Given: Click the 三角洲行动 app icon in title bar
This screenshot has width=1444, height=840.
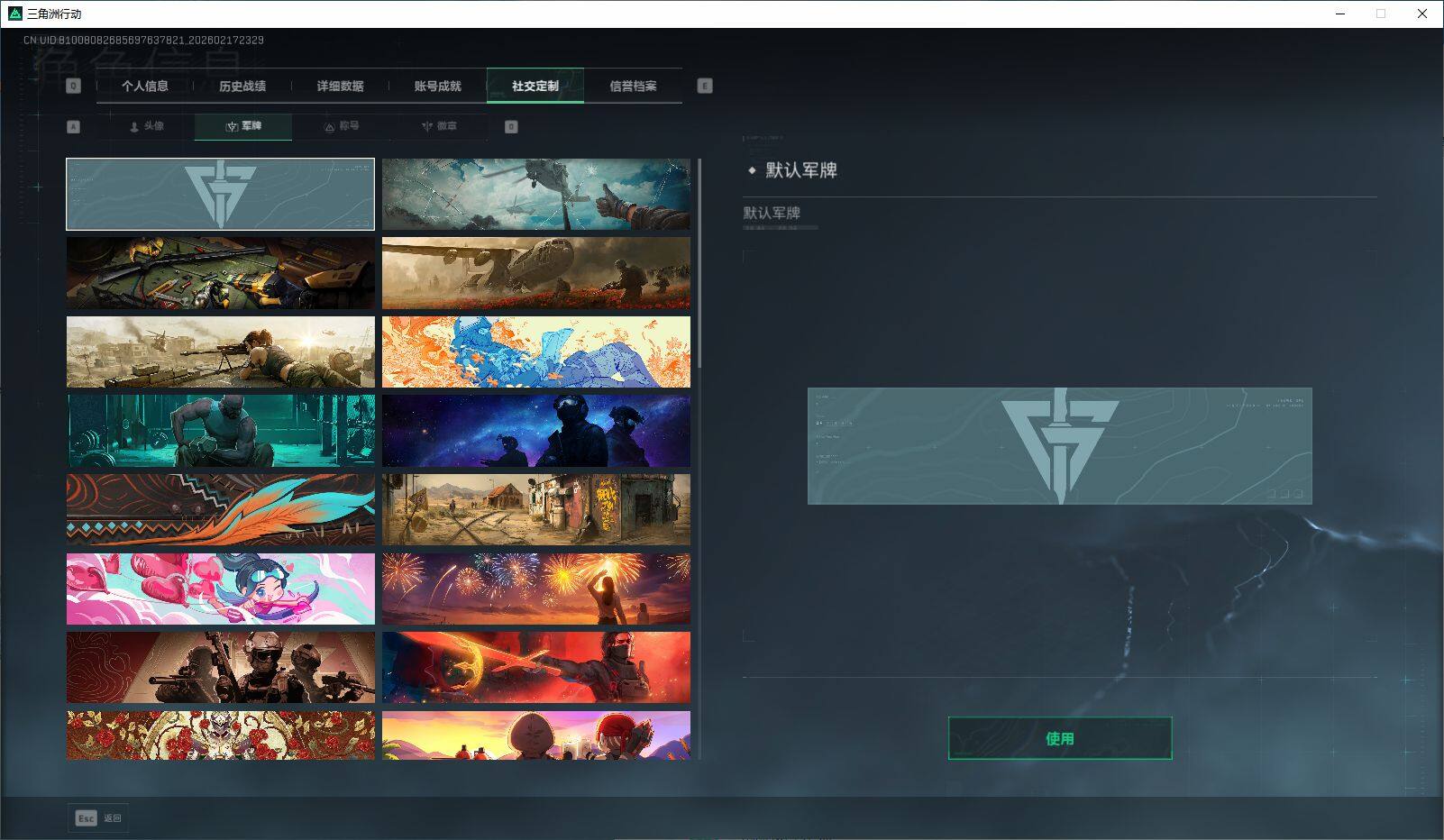Looking at the screenshot, I should (x=14, y=14).
